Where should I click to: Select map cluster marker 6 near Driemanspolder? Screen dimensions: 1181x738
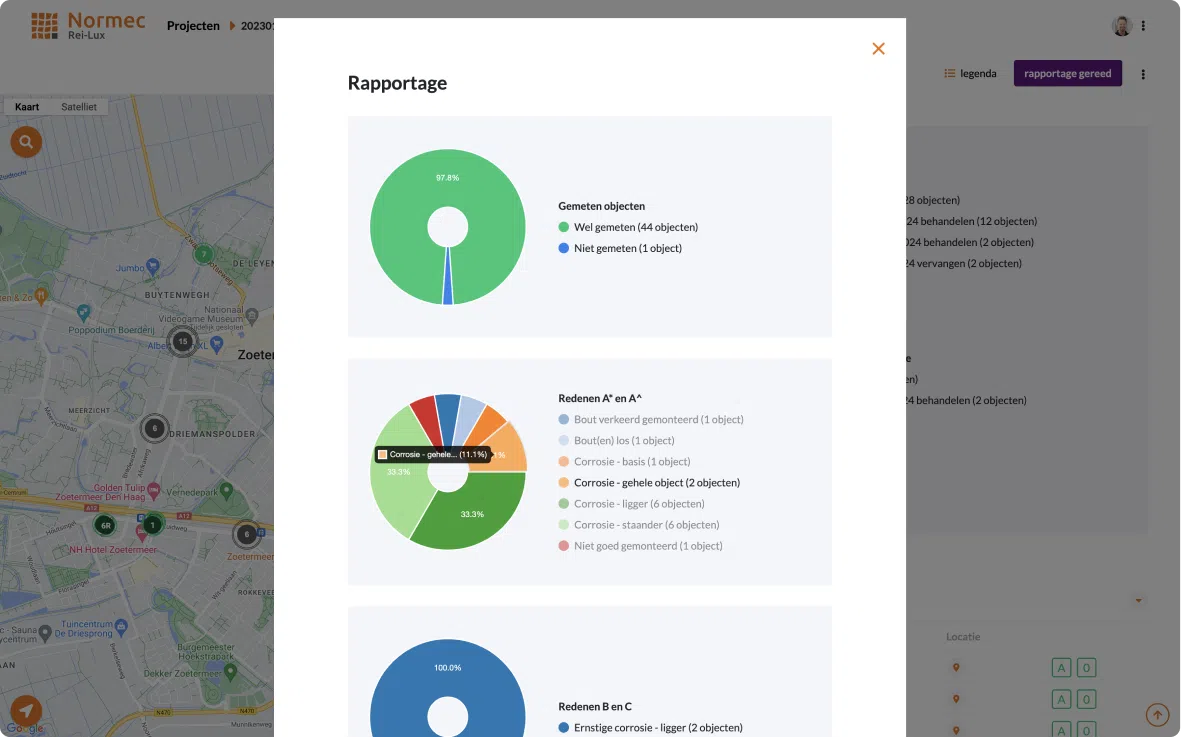click(154, 428)
